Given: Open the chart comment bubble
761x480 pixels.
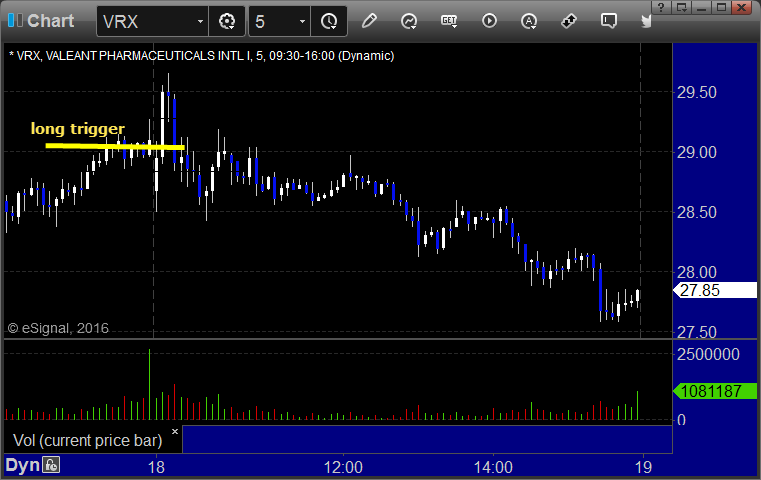Looking at the screenshot, I should [609, 21].
